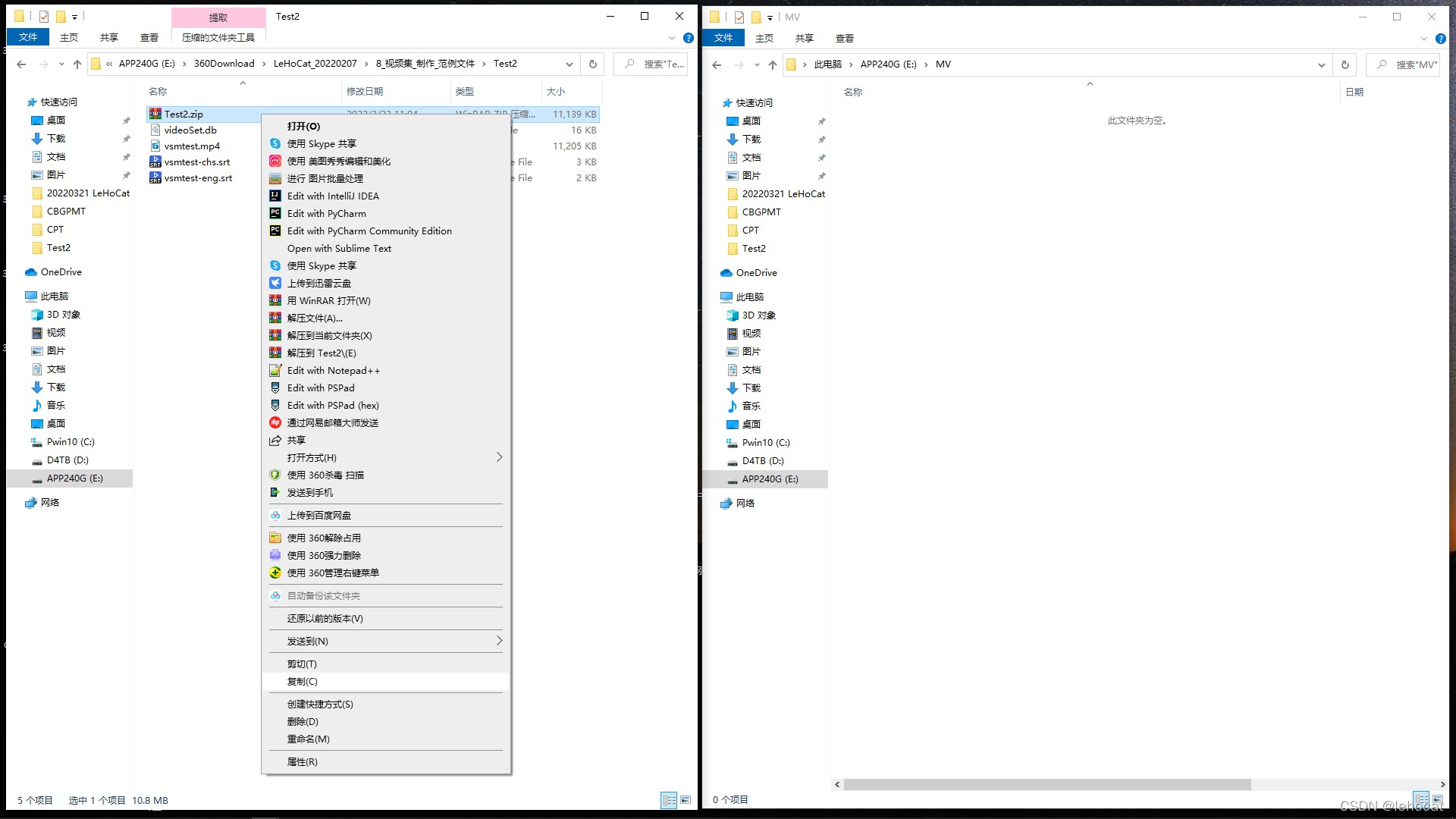Image resolution: width=1456 pixels, height=819 pixels.
Task: Open OneDrive in right navigation pane
Action: click(x=756, y=273)
